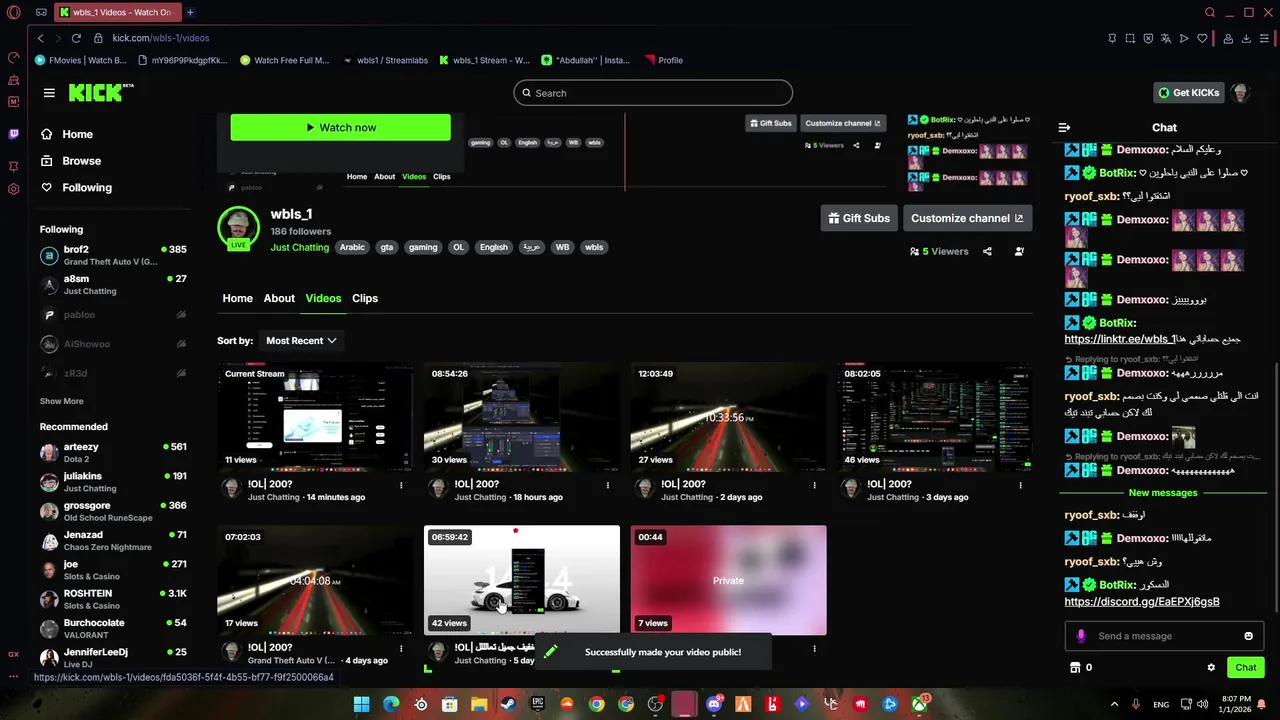The height and width of the screenshot is (720, 1280).
Task: Collapse the Chat panel
Action: (x=1064, y=128)
